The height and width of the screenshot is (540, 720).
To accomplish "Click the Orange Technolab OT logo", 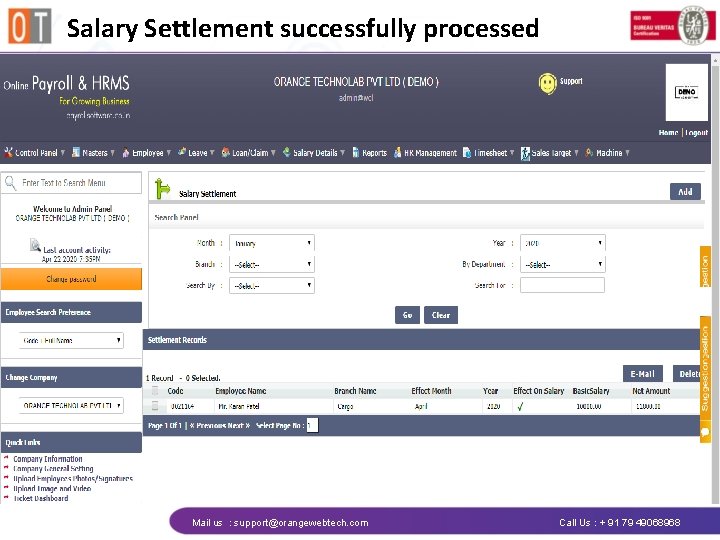I will pos(30,26).
